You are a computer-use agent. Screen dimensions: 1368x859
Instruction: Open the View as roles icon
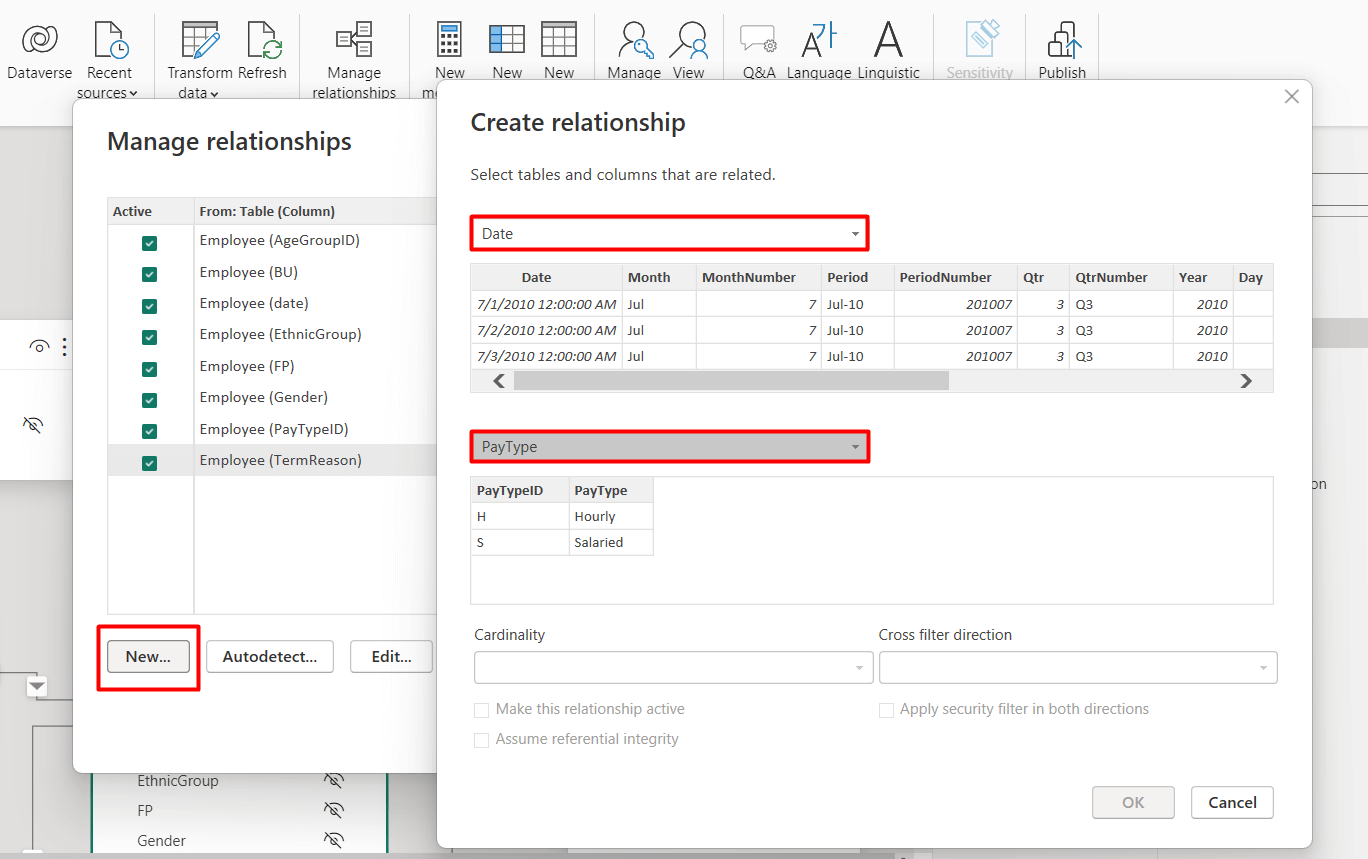[x=688, y=40]
